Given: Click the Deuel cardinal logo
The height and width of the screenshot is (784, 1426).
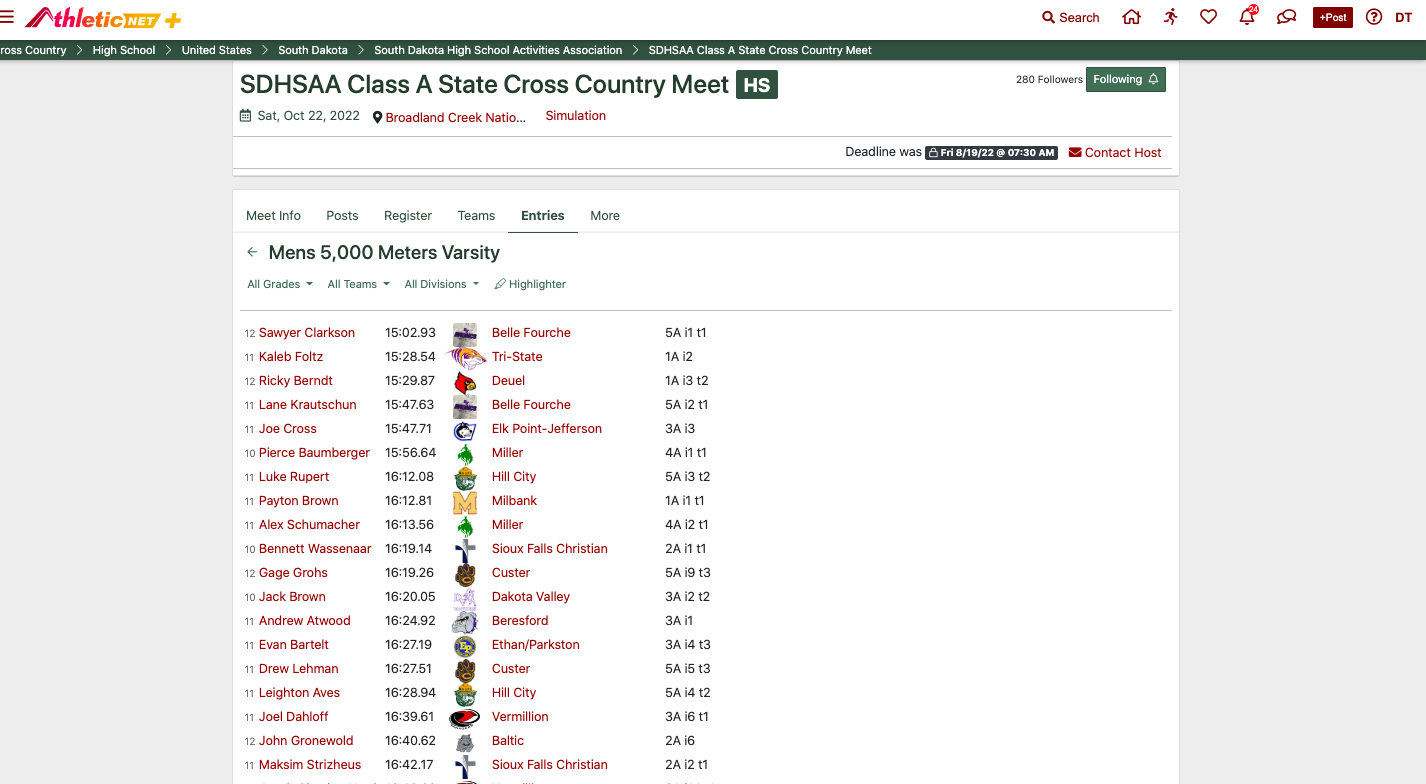Looking at the screenshot, I should point(465,381).
